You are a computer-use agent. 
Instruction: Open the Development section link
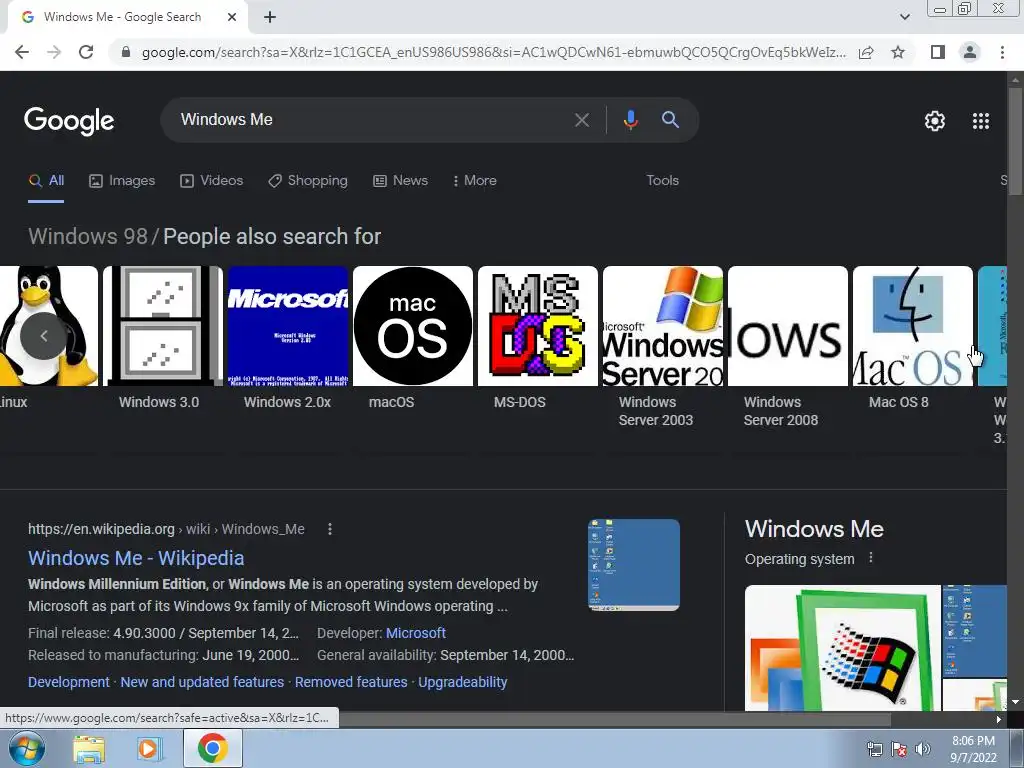coord(69,682)
